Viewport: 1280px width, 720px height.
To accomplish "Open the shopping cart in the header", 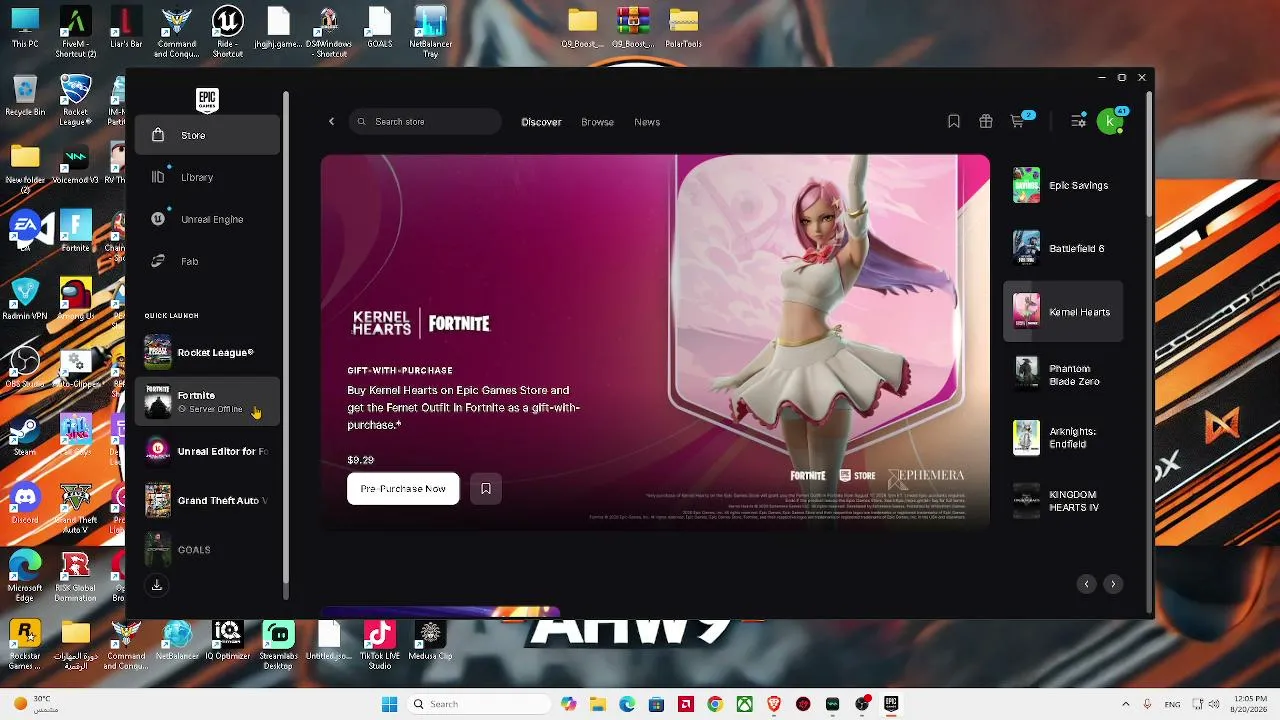I will coord(1018,121).
